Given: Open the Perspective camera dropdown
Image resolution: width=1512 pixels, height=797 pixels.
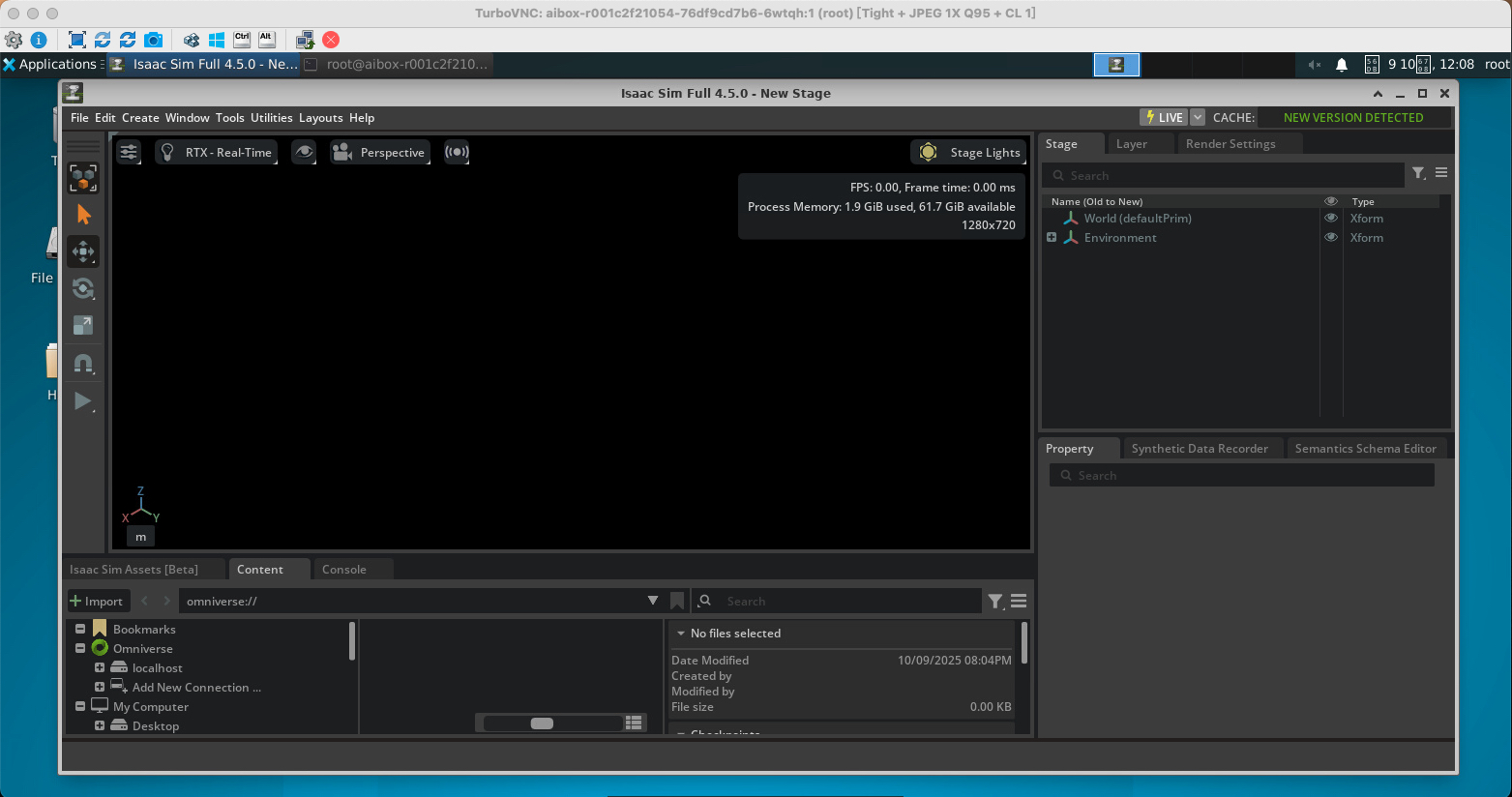Looking at the screenshot, I should point(381,152).
